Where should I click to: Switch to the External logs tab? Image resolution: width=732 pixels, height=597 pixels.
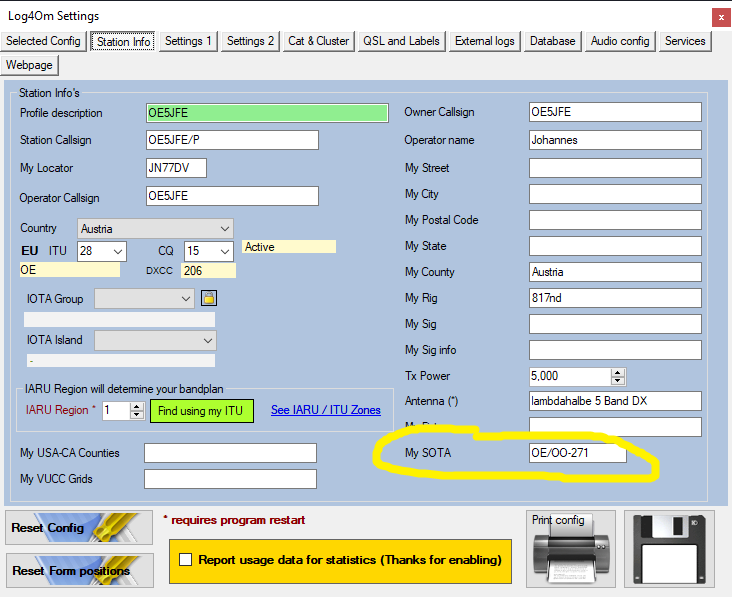coord(485,41)
